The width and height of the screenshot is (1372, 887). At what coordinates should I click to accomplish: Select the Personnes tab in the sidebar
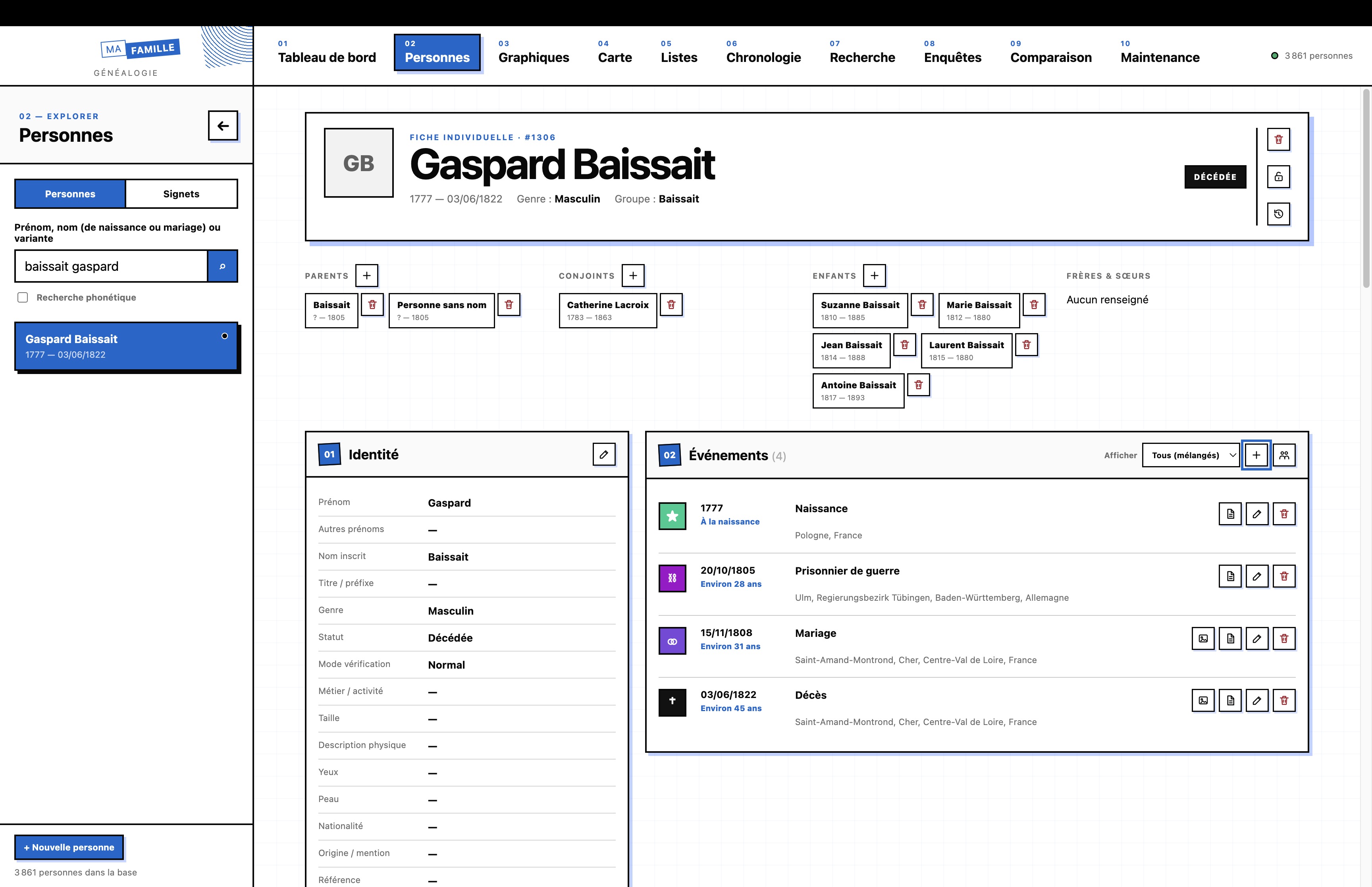coord(70,194)
